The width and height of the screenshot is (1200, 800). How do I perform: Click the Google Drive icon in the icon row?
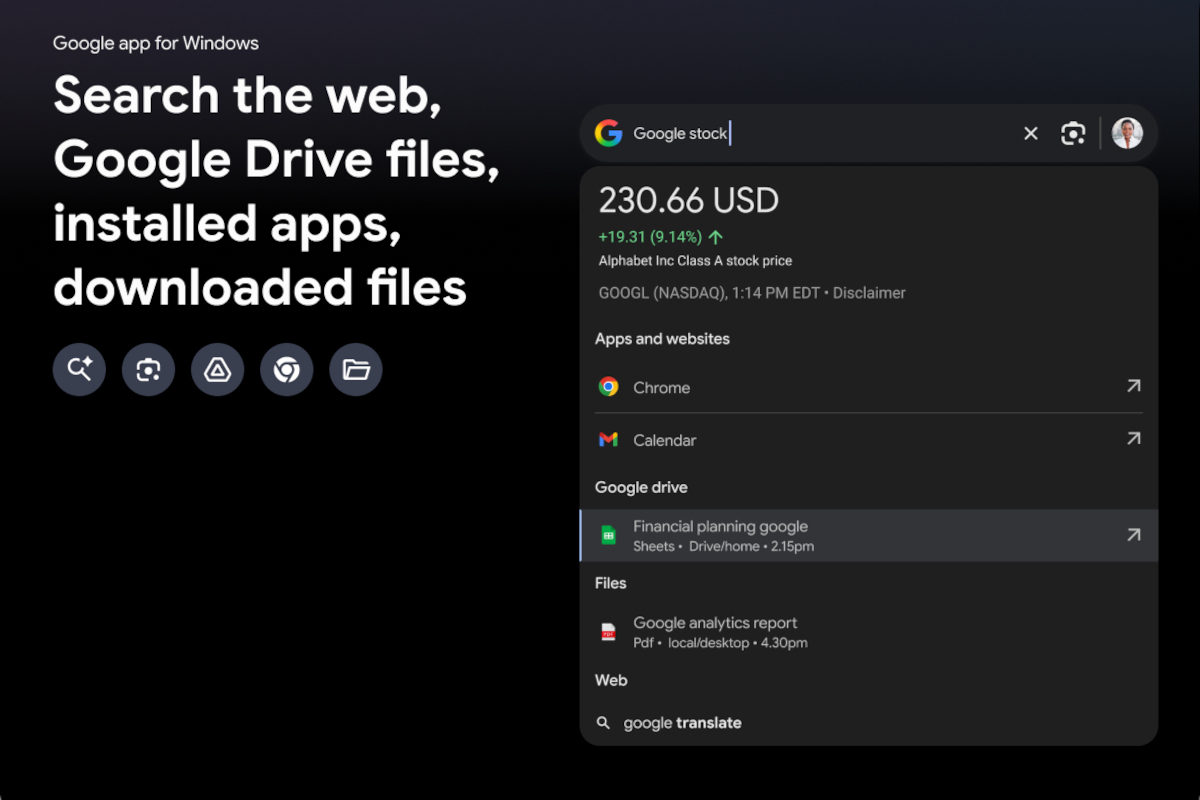[x=217, y=369]
